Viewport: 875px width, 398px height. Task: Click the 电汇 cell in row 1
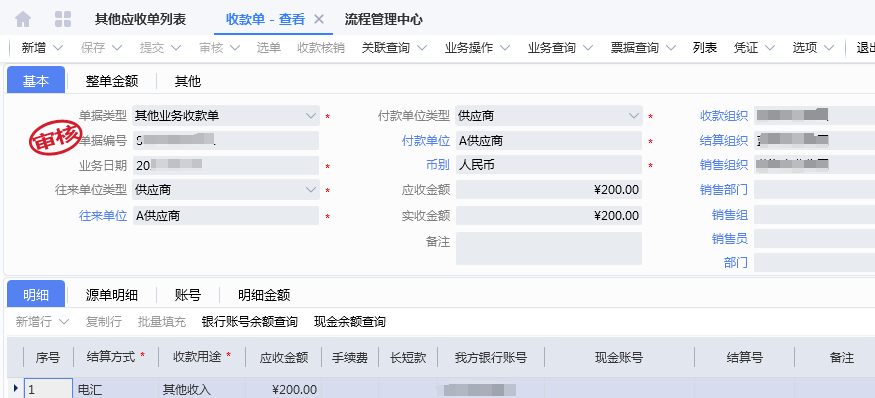tap(116, 389)
